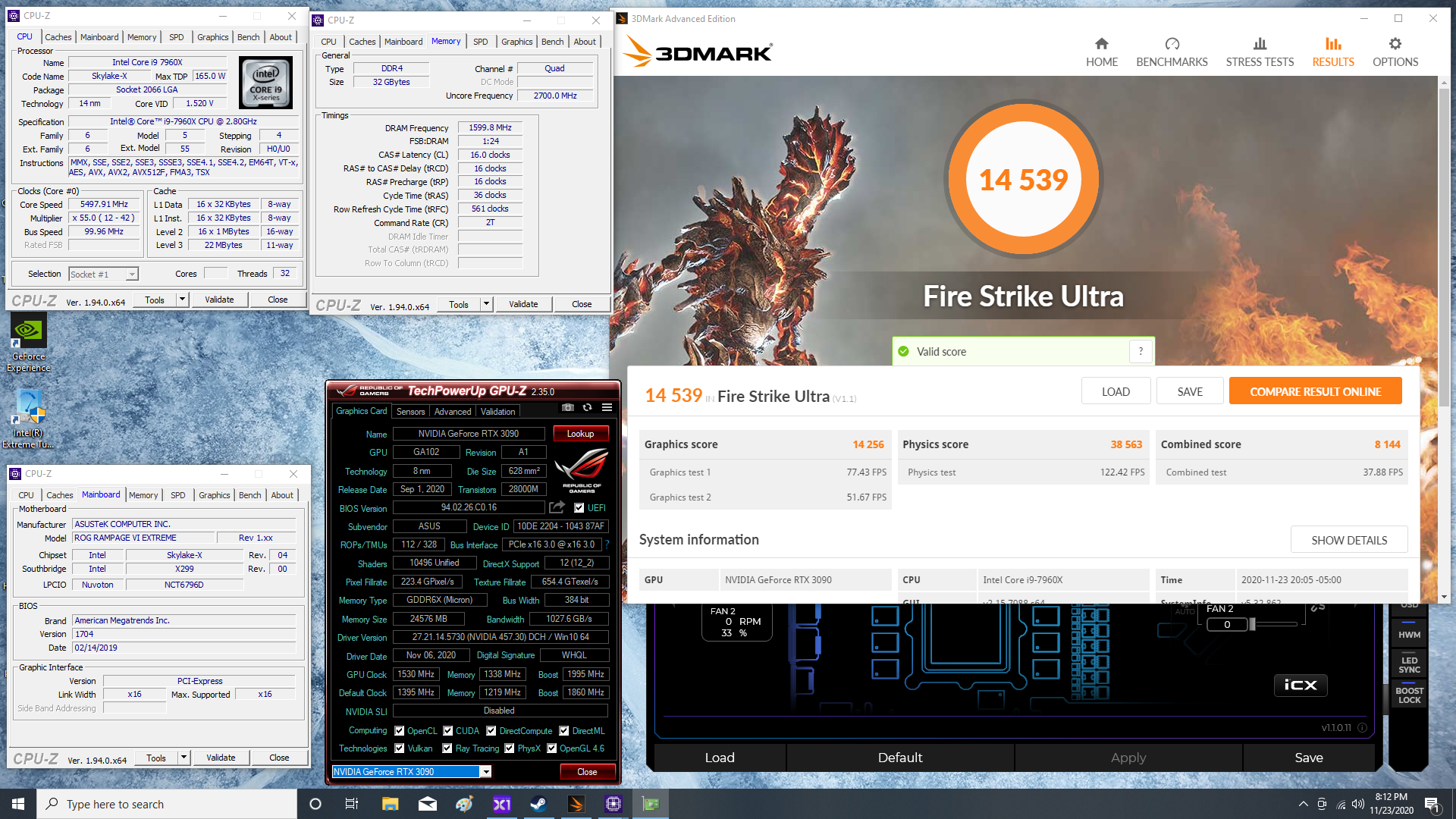Switch to SPD tab in CPU-Z Memory window
The image size is (1456, 819).
click(480, 42)
